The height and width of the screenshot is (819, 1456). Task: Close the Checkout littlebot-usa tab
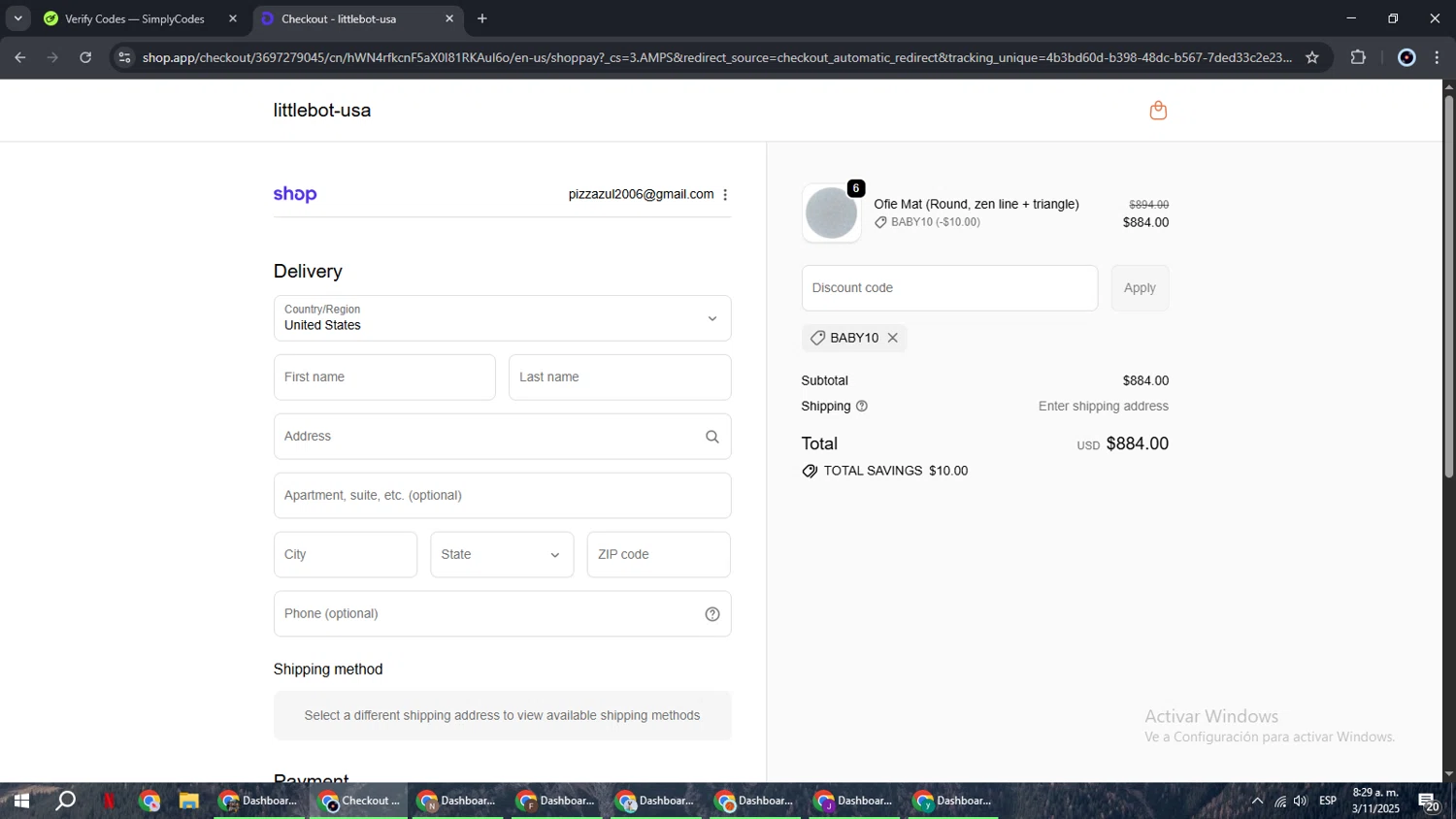[x=449, y=18]
